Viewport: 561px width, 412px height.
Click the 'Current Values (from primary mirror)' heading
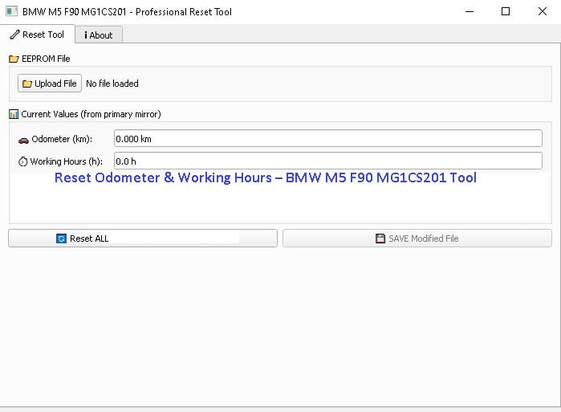click(x=91, y=114)
